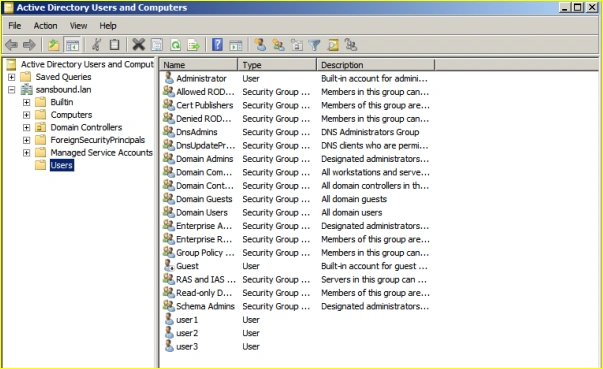Click the Forward arrow in toolbar
This screenshot has width=603, height=369.
pyautogui.click(x=29, y=45)
